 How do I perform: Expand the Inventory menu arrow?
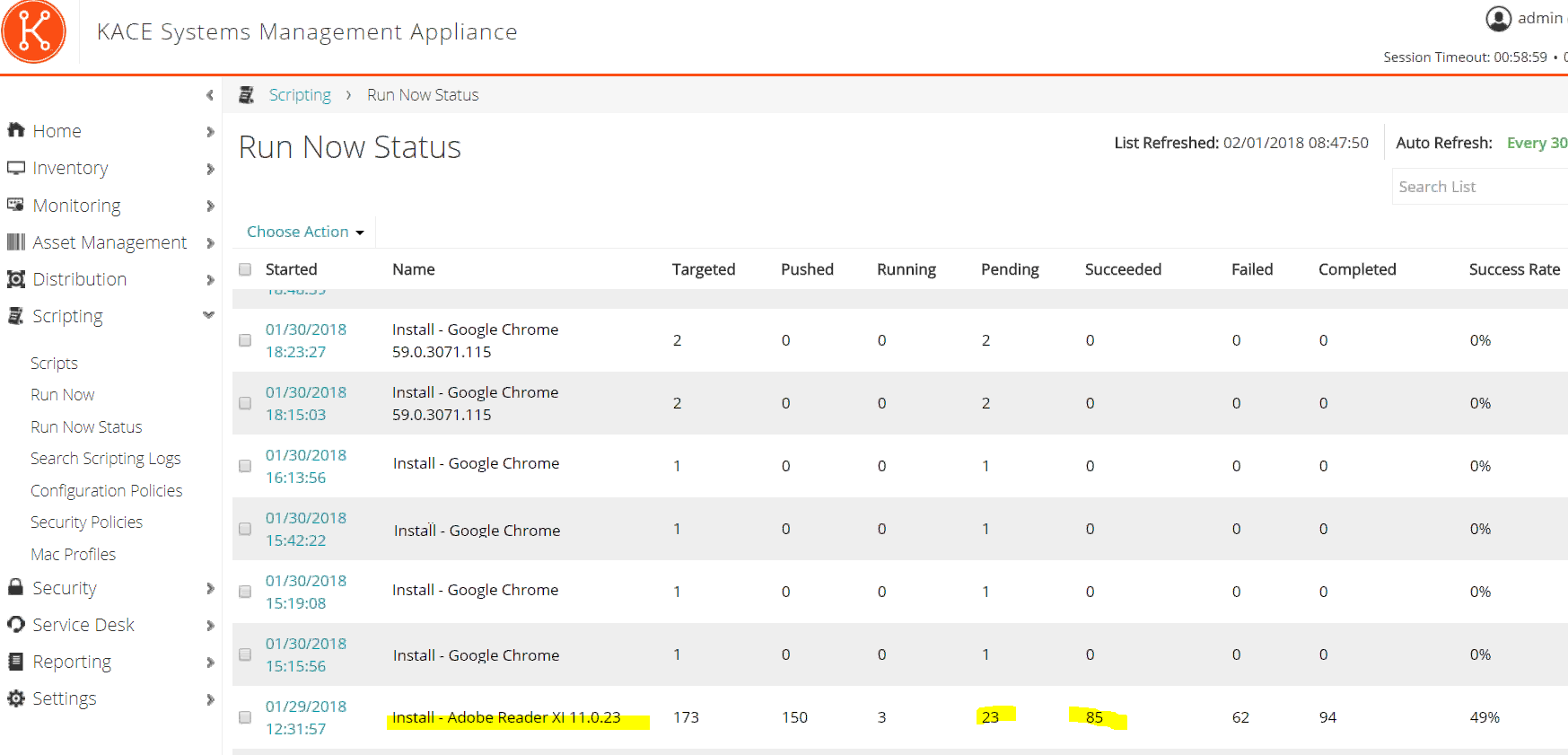pos(210,169)
